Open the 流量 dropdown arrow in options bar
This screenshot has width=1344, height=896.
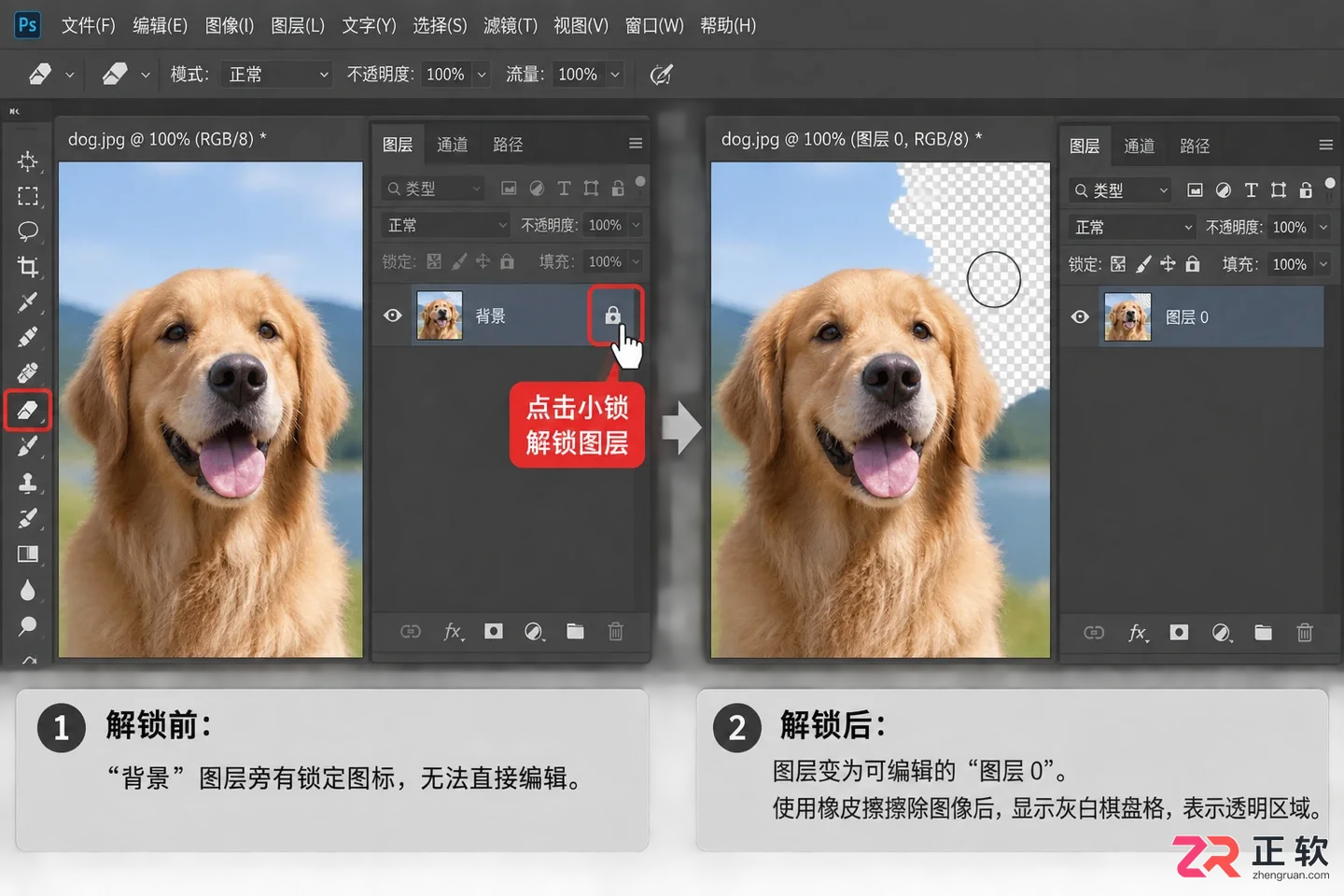pyautogui.click(x=615, y=74)
